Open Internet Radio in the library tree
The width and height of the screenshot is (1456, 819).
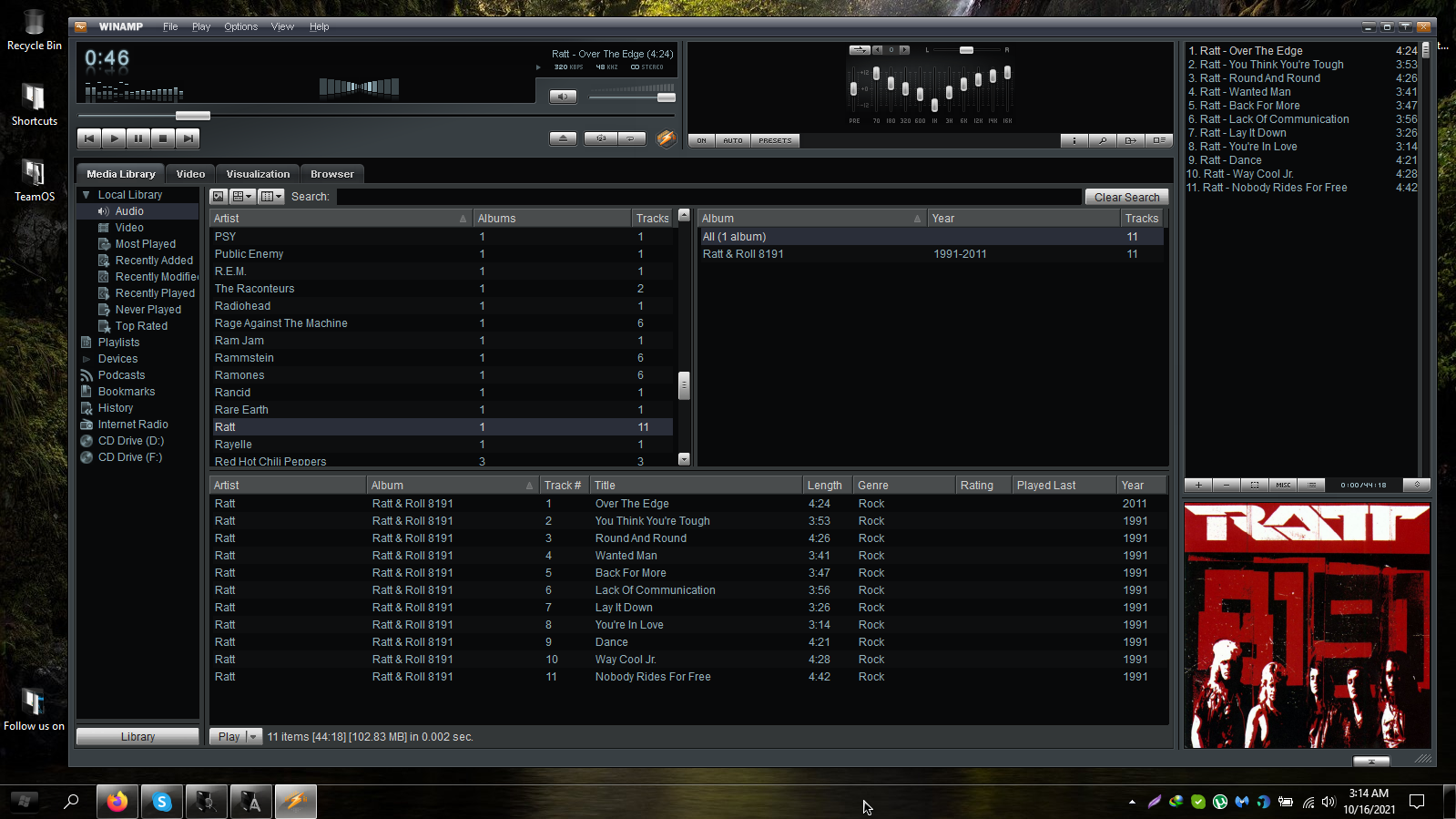(x=133, y=425)
